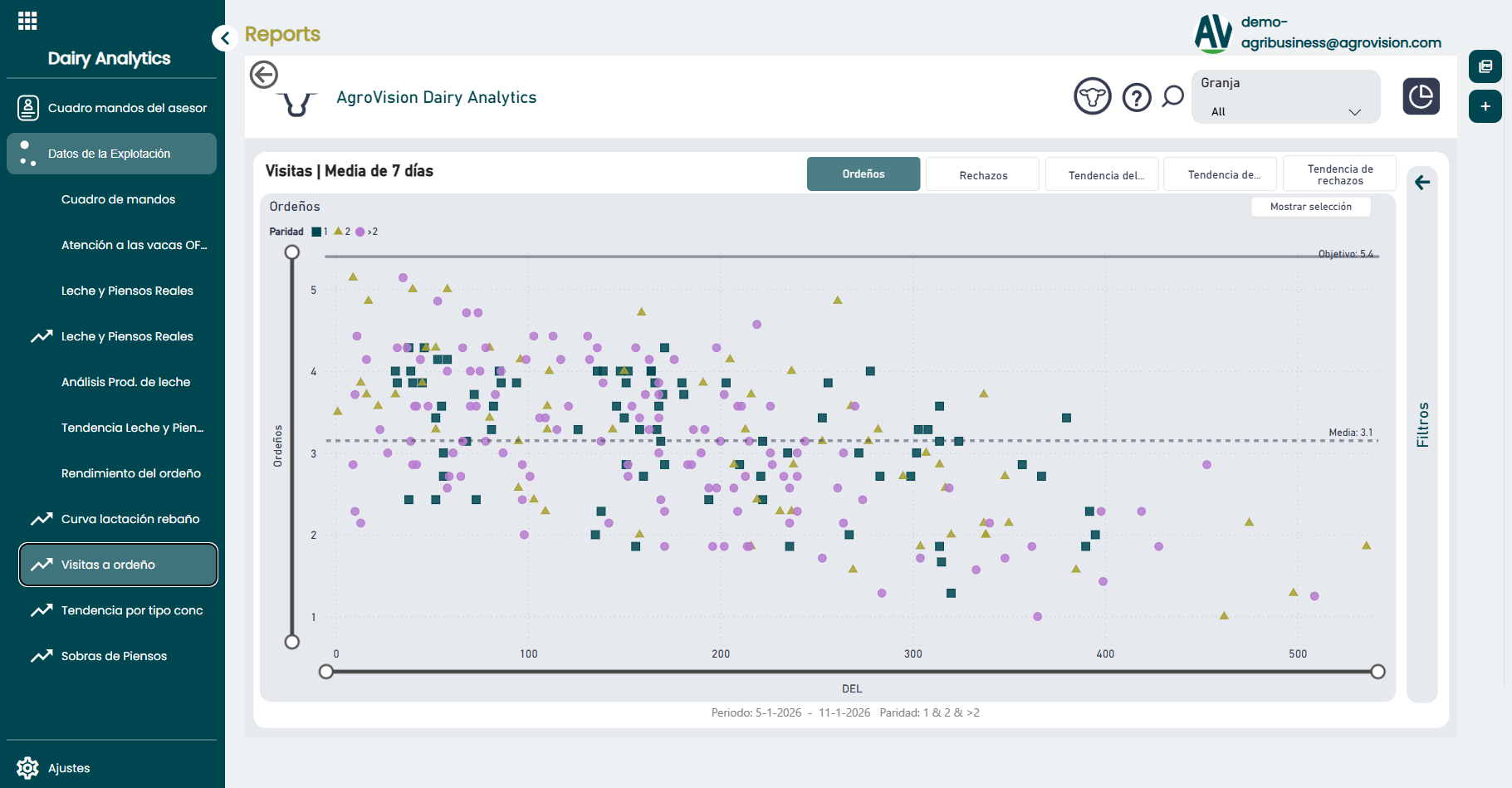Switch to the Rechazos tab
Viewport: 1512px width, 788px height.
(983, 175)
